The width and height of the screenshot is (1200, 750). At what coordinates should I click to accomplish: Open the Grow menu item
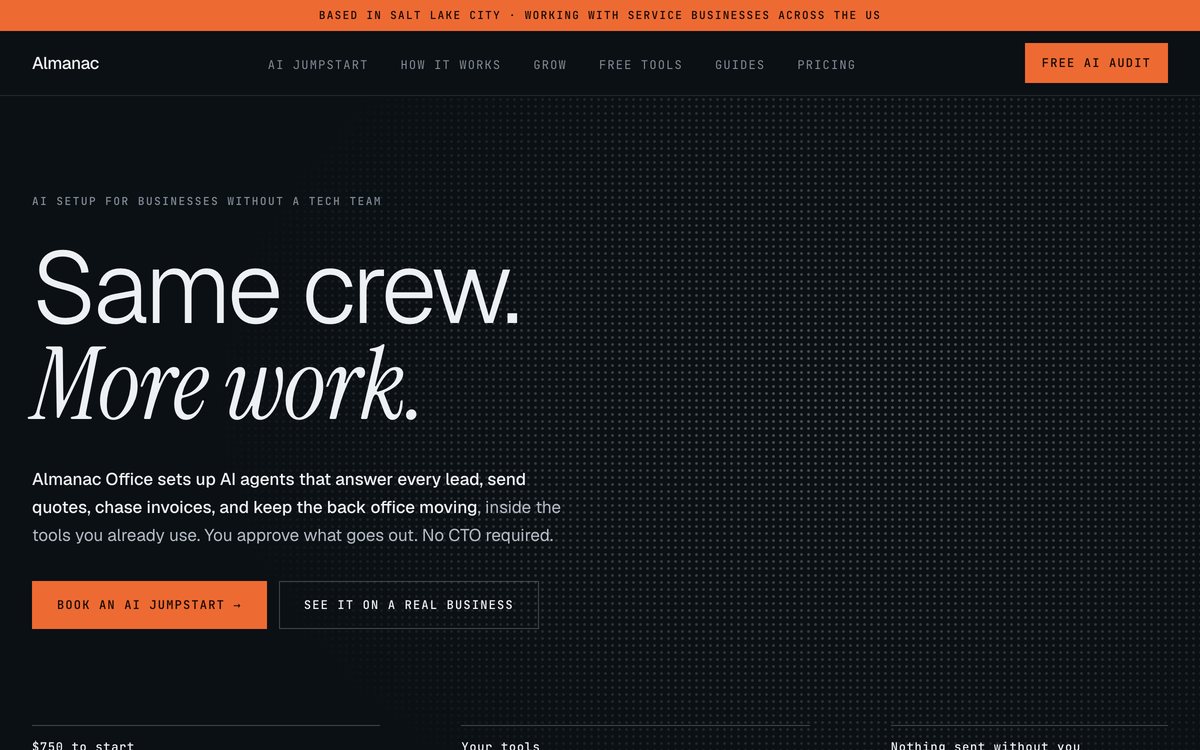550,65
